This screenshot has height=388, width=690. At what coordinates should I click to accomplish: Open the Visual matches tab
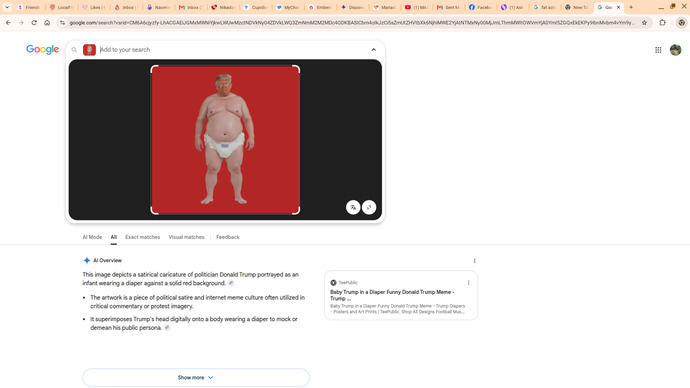(187, 237)
